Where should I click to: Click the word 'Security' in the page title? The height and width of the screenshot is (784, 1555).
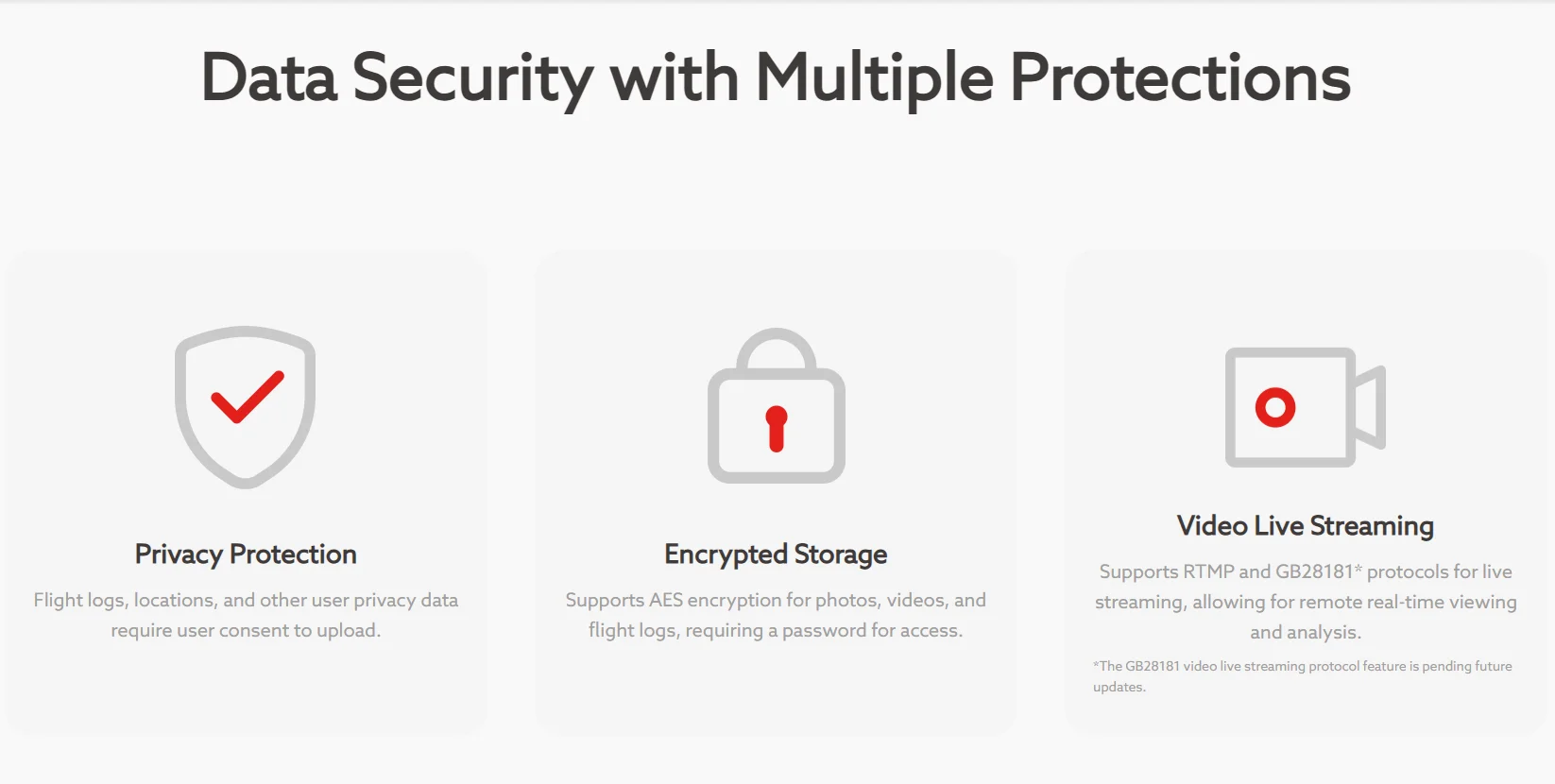pyautogui.click(x=472, y=77)
